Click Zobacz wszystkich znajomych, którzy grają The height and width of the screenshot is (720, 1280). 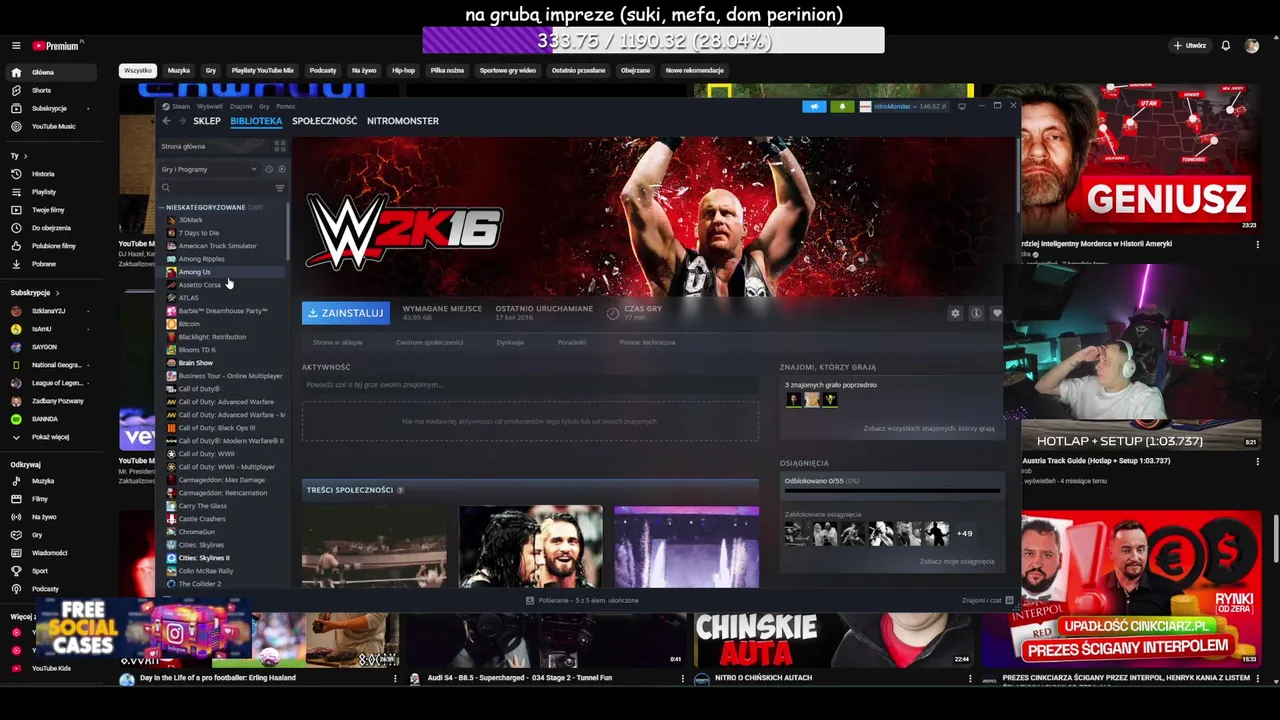(929, 429)
